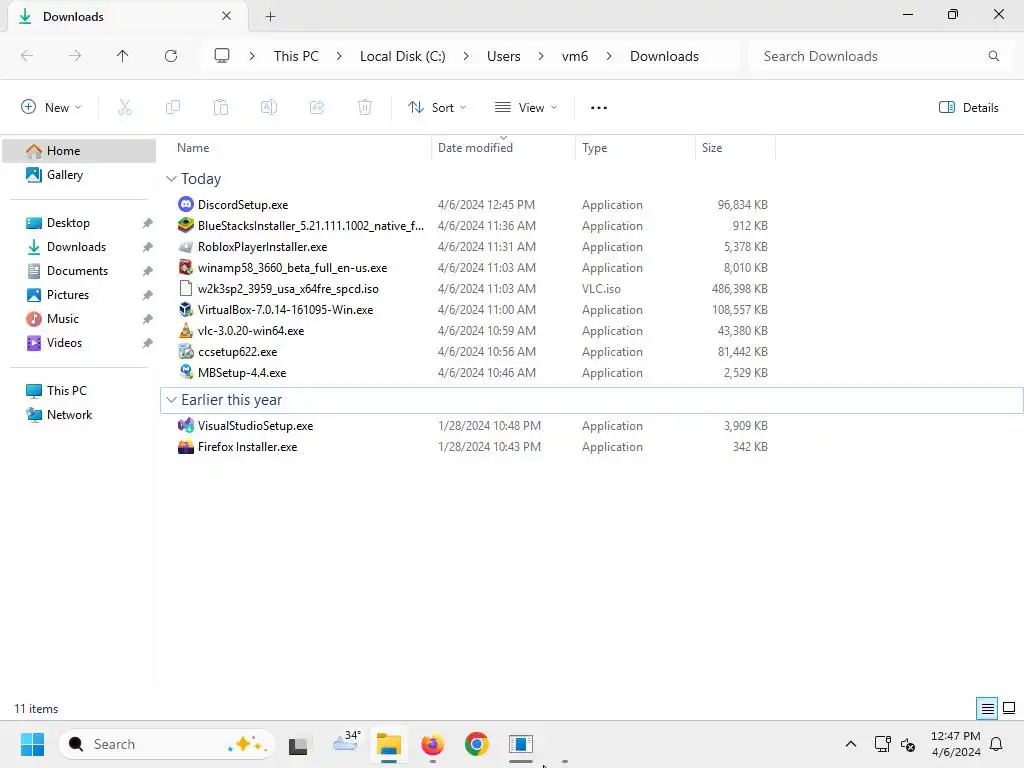Screen dimensions: 1024x768
Task: Click the Share icon in toolbar
Action: coord(317,108)
